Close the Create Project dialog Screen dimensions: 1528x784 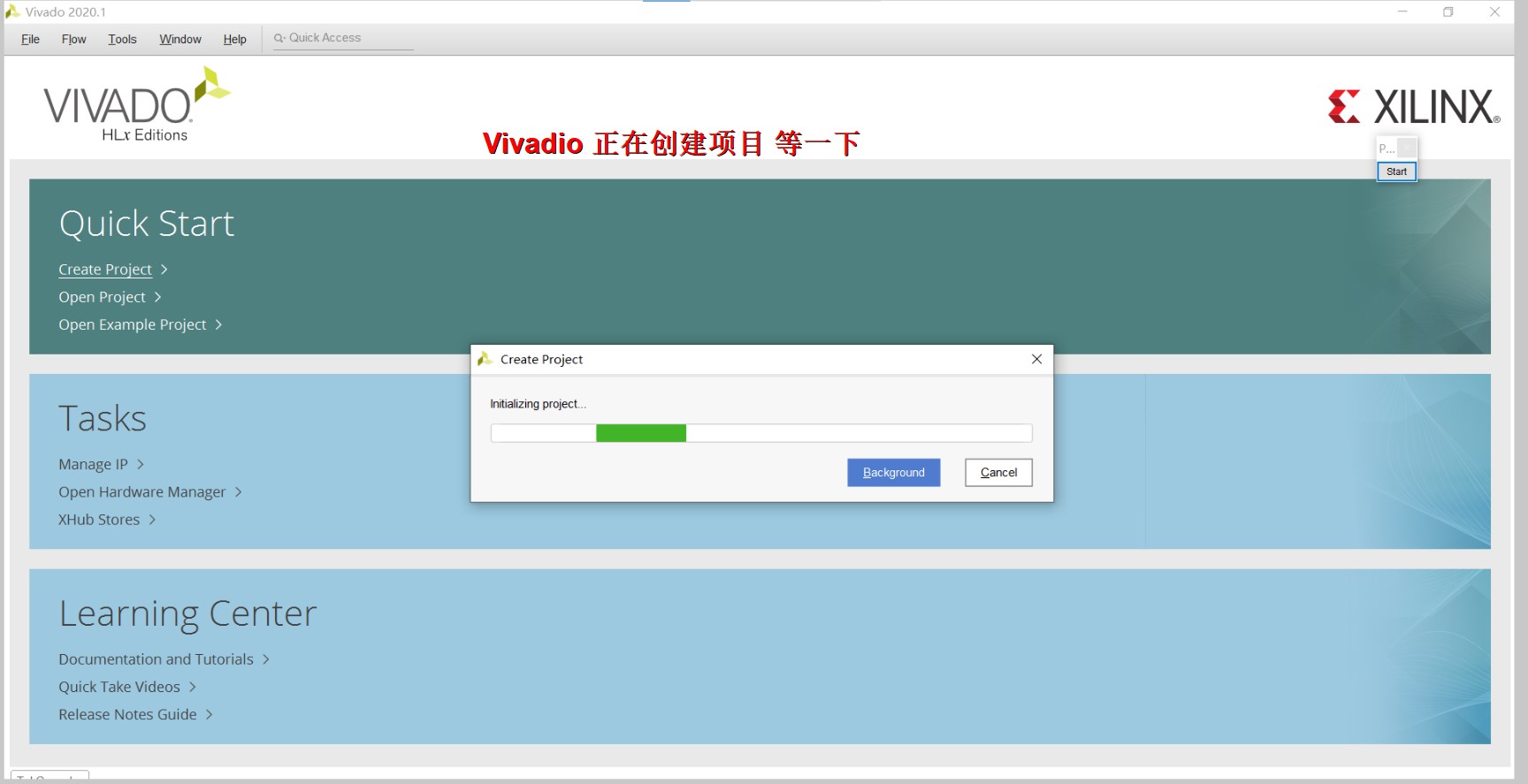[x=1036, y=359]
